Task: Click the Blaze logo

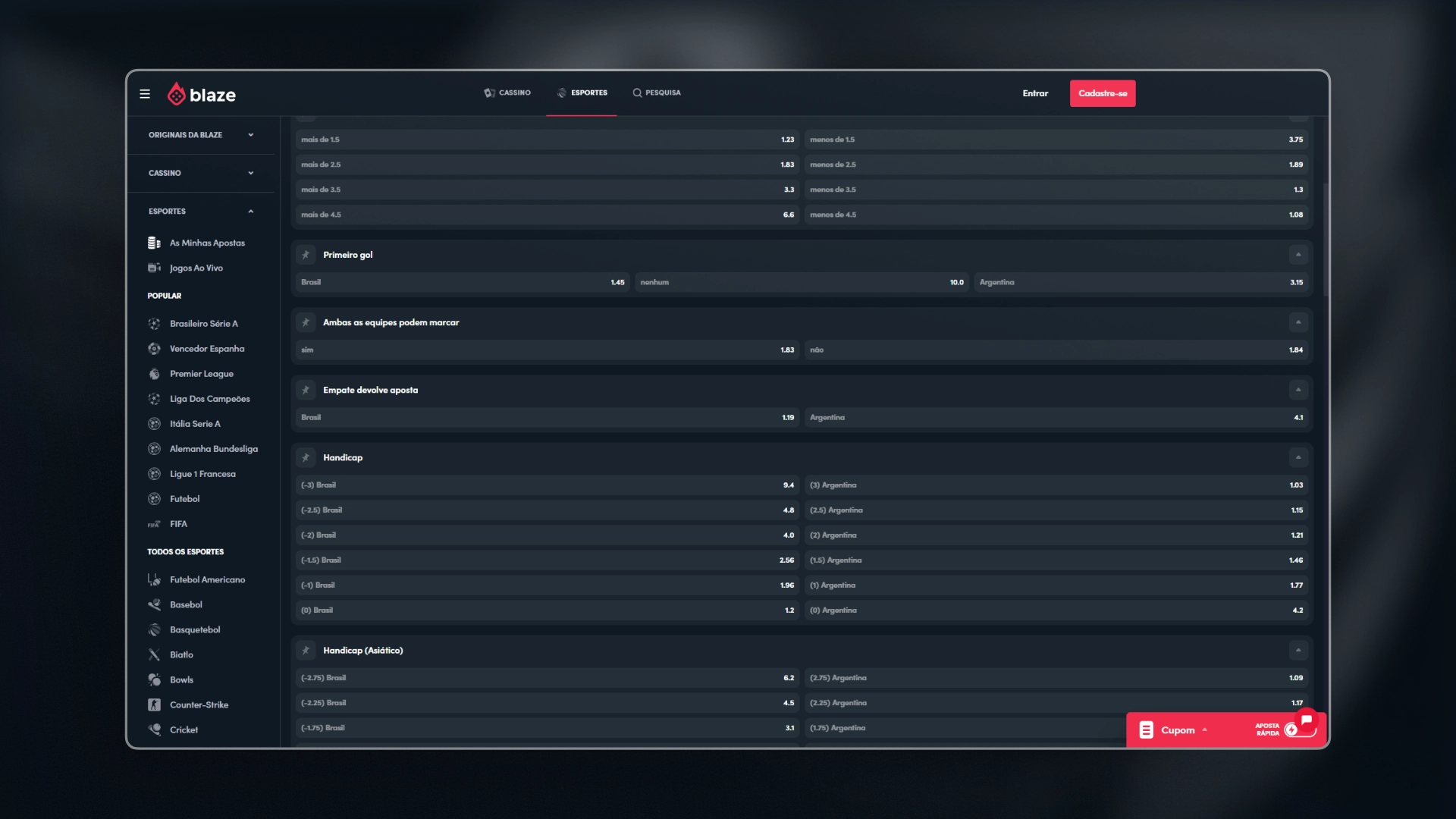Action: [201, 94]
